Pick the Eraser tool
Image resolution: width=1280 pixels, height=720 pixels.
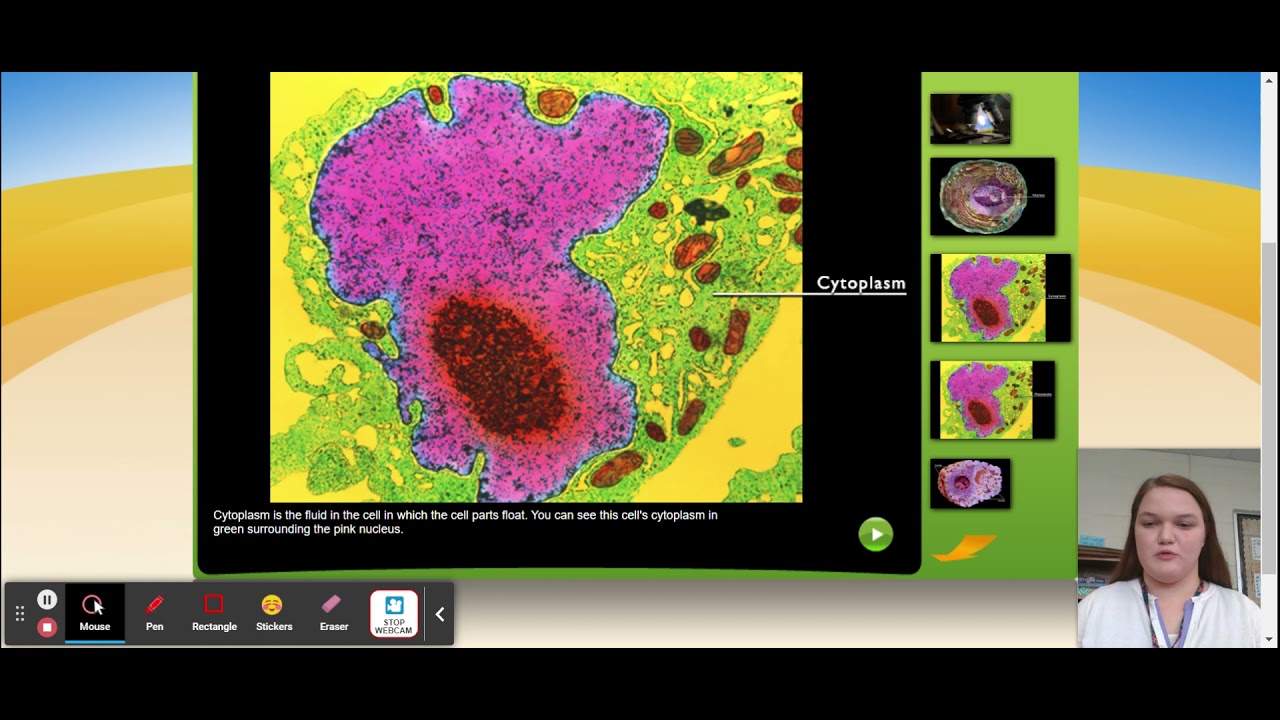pyautogui.click(x=333, y=613)
